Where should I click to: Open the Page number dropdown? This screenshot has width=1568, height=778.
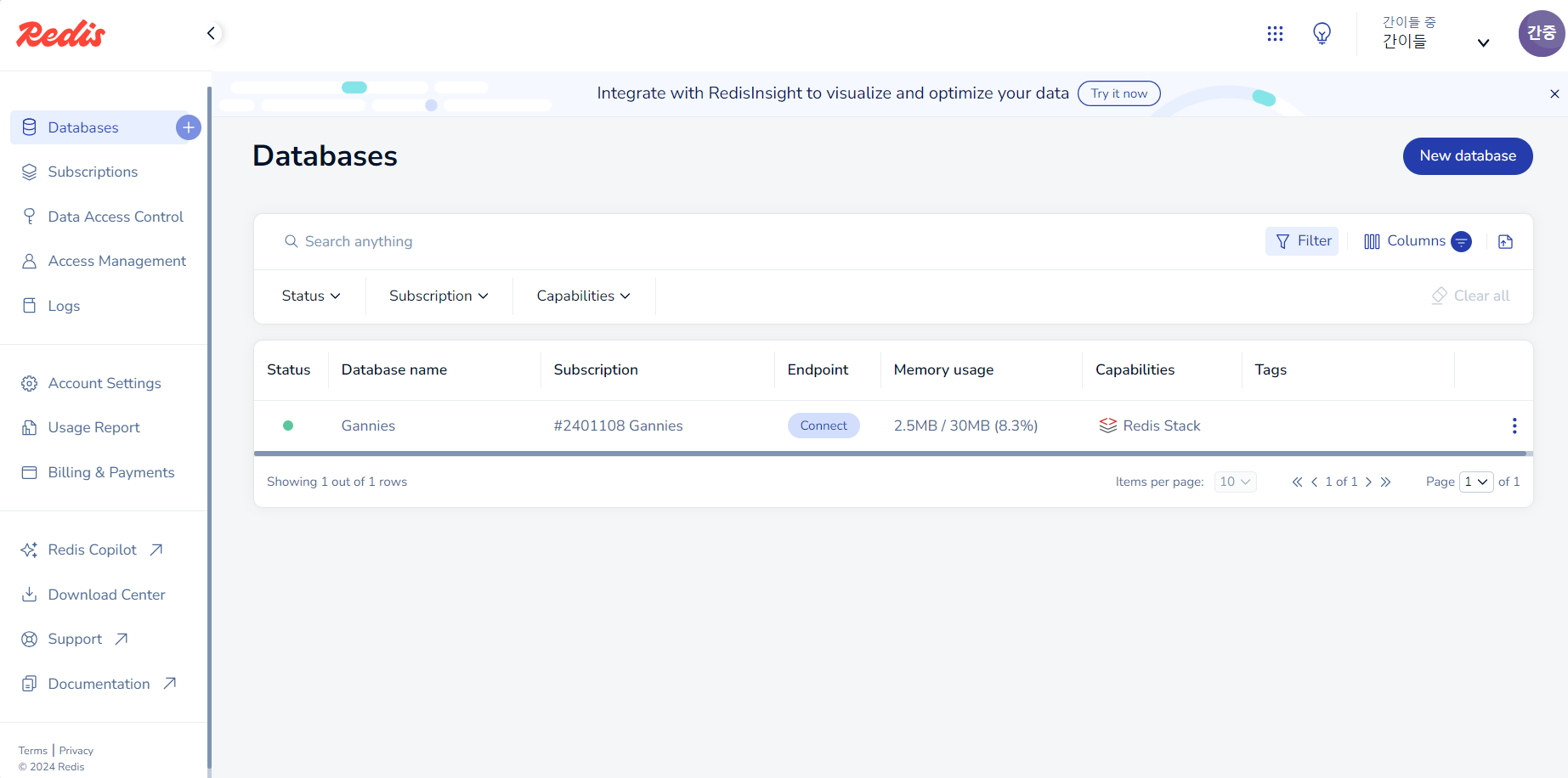tap(1476, 482)
